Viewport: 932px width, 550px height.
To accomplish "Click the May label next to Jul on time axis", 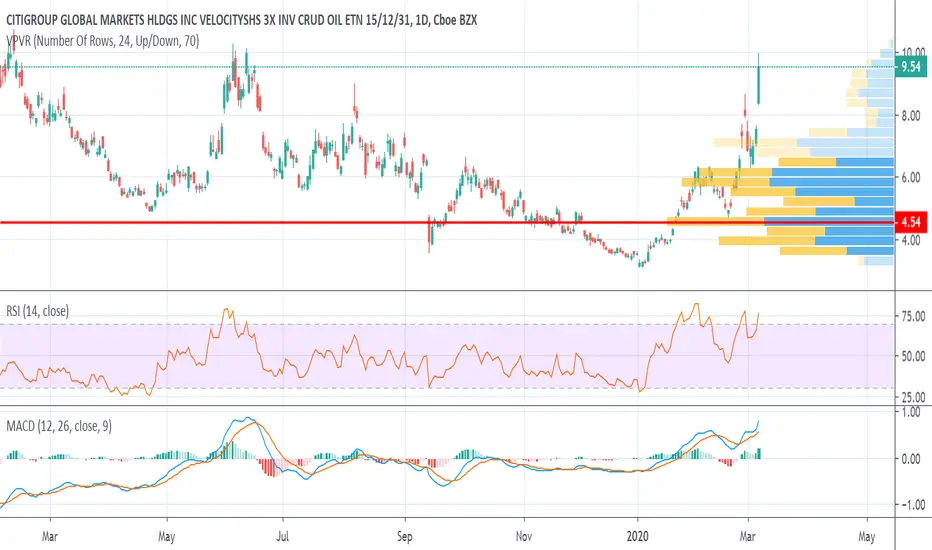I will tap(166, 536).
